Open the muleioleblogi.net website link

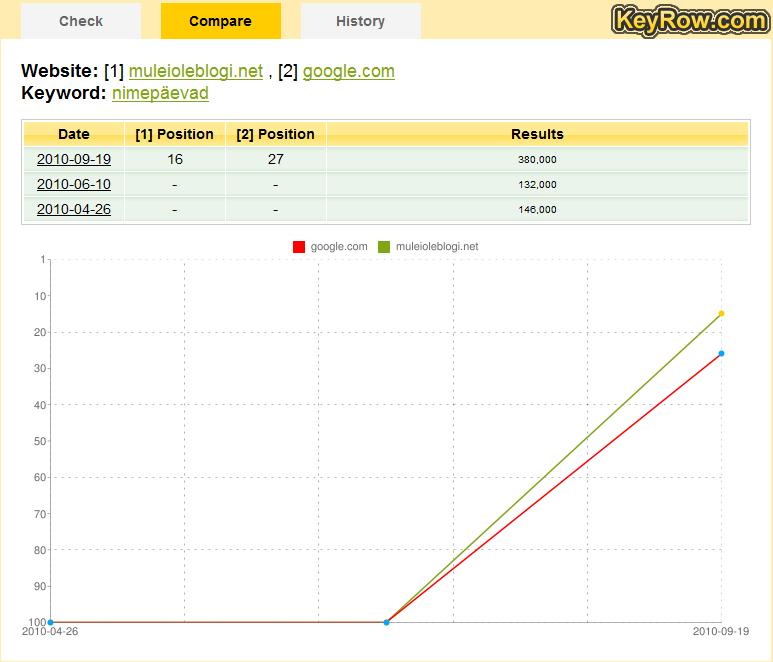pyautogui.click(x=196, y=71)
